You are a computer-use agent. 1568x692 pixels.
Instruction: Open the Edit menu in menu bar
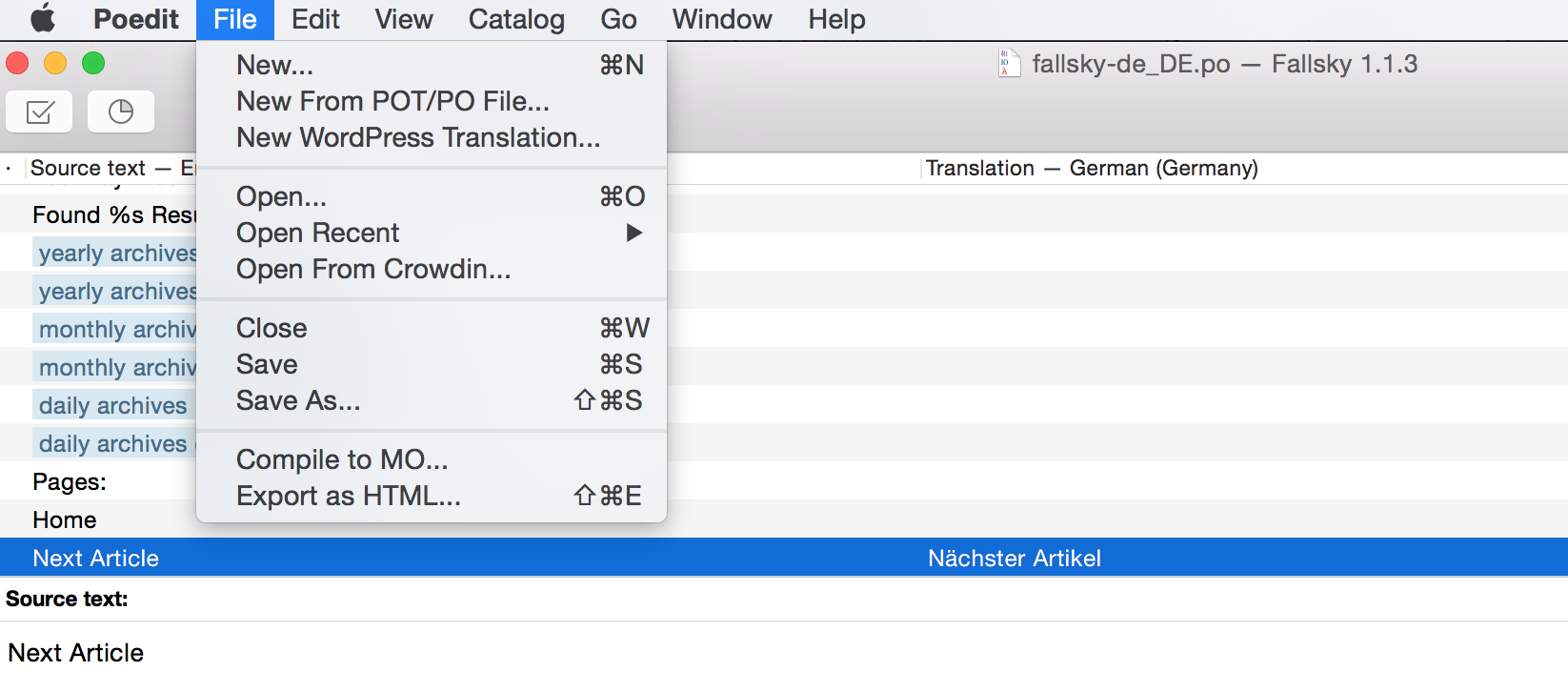pyautogui.click(x=315, y=19)
